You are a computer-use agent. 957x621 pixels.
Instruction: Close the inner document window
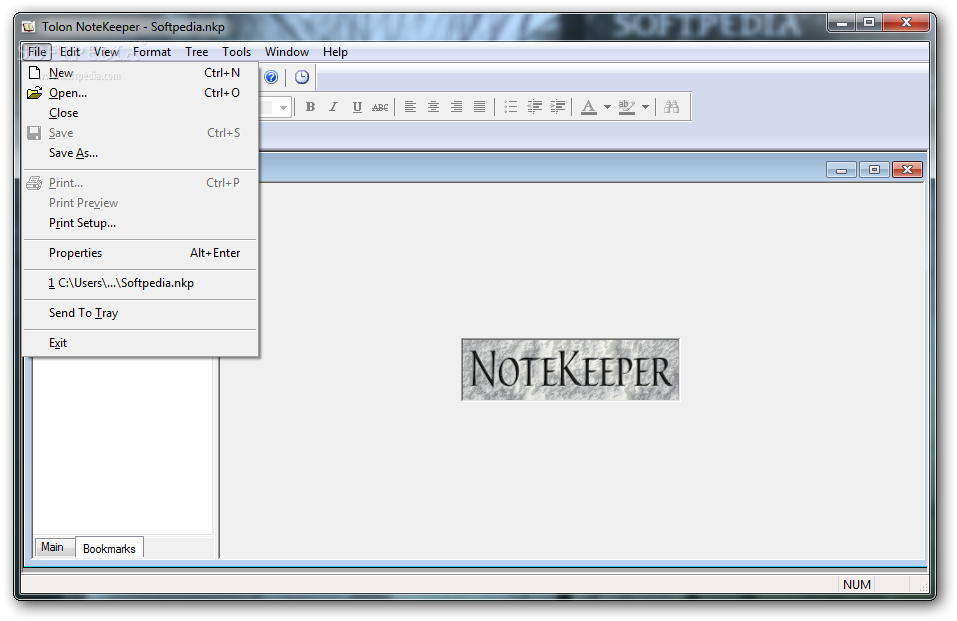[x=907, y=170]
